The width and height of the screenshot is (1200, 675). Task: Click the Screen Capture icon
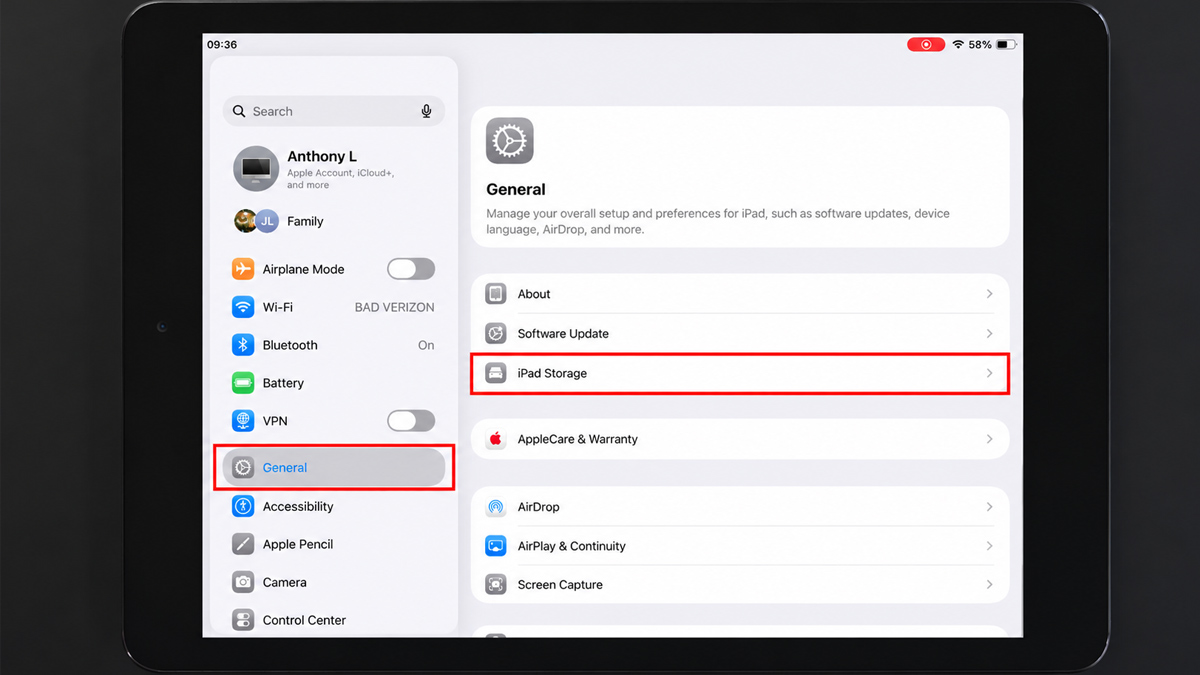(496, 584)
